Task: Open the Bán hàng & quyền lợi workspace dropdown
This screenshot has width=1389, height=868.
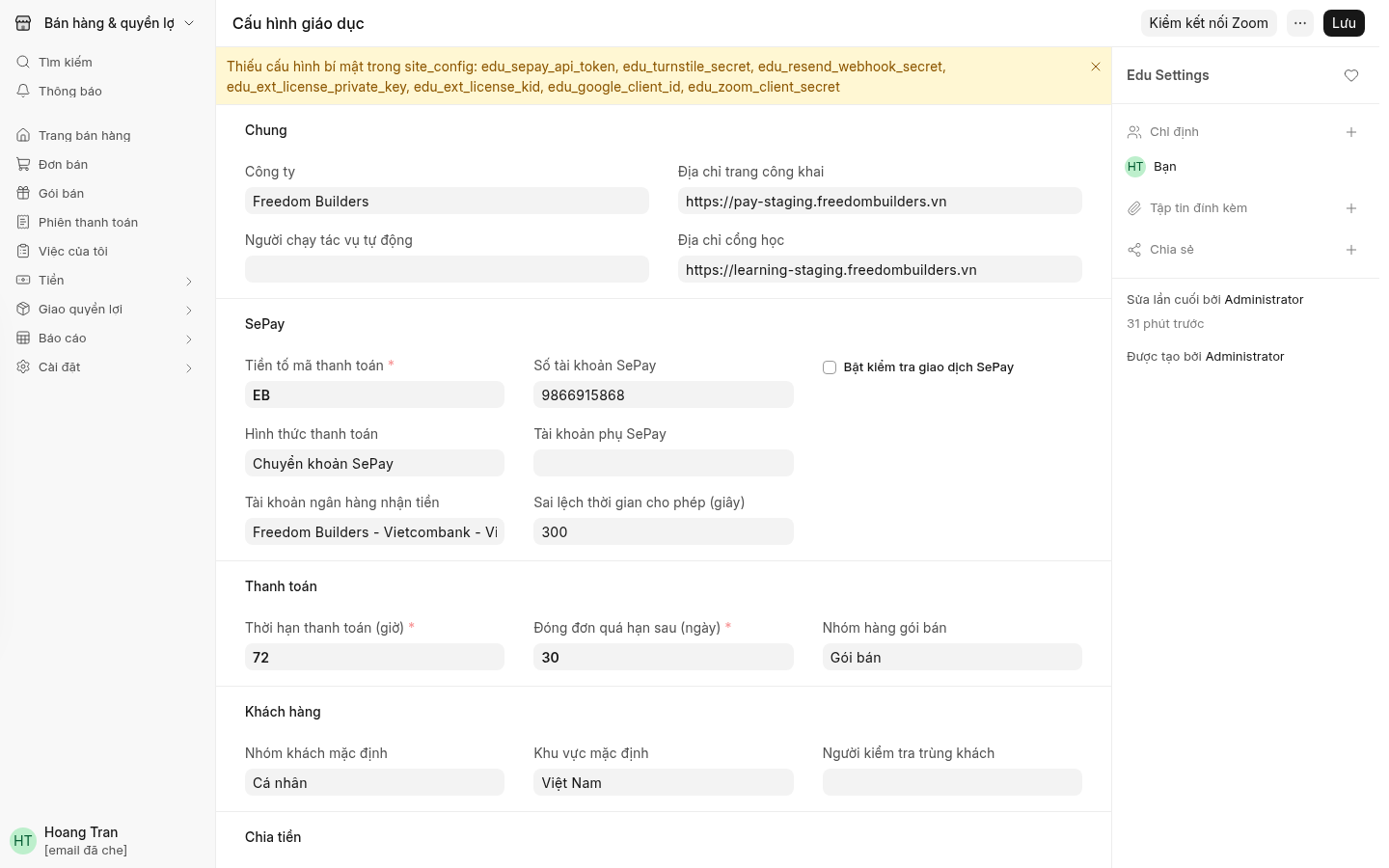Action: point(106,23)
